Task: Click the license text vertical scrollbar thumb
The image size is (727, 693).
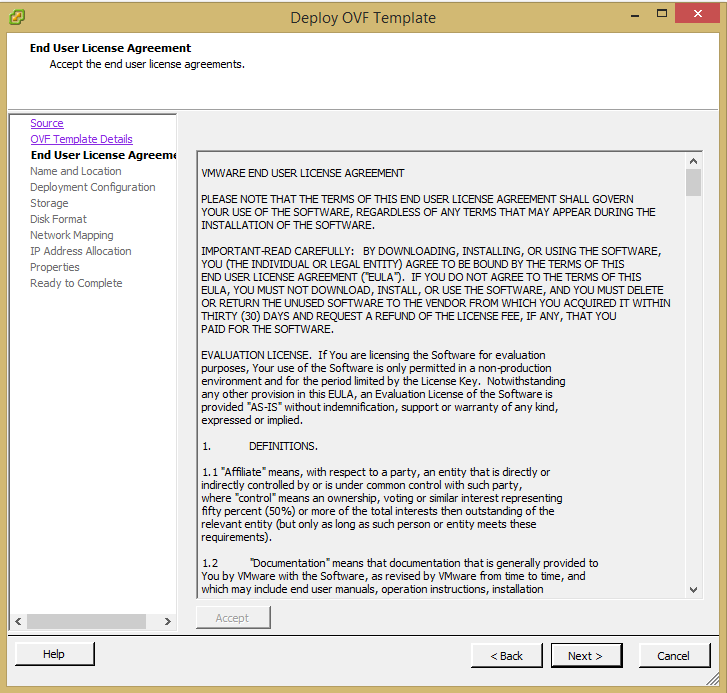Action: (694, 183)
